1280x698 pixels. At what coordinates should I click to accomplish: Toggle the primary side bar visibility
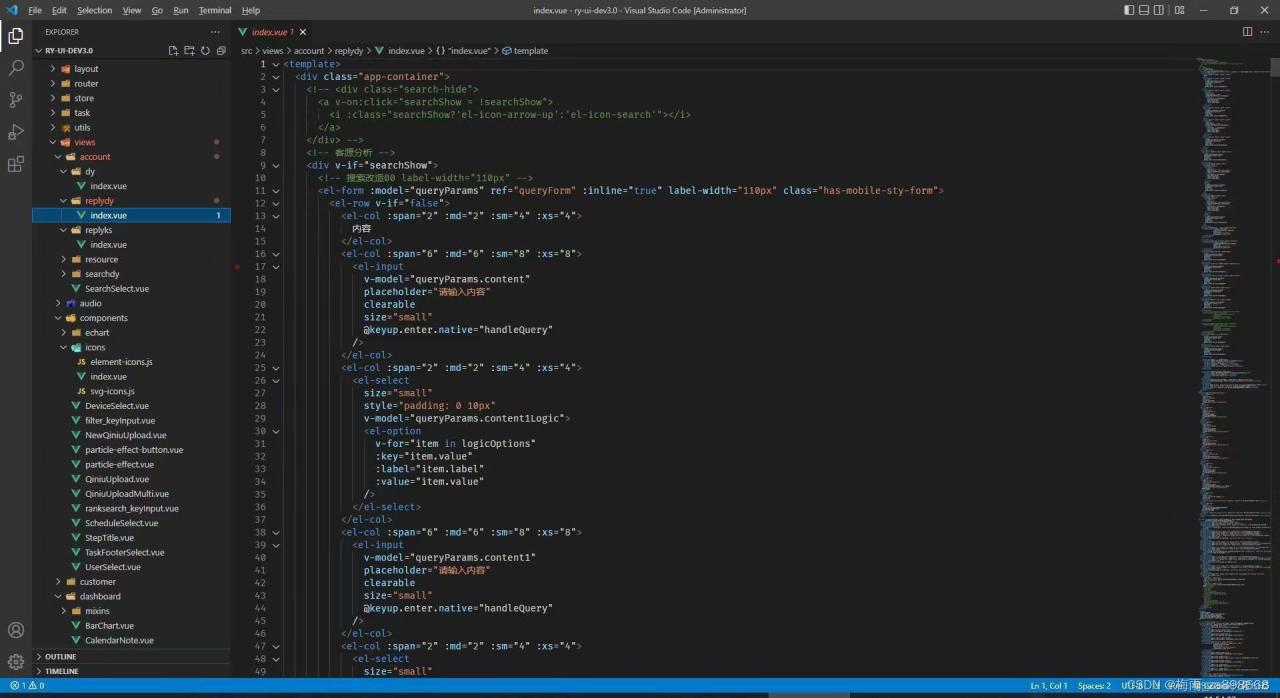click(1129, 10)
